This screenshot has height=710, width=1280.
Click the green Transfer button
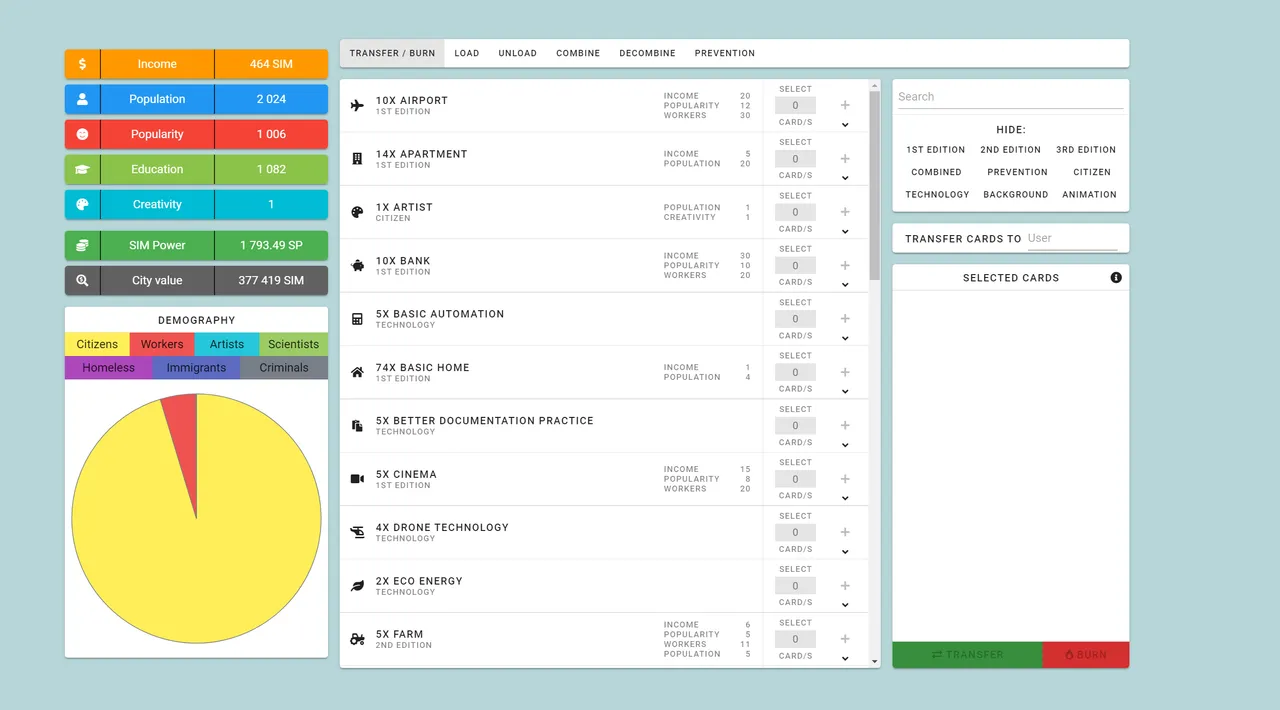tap(967, 655)
